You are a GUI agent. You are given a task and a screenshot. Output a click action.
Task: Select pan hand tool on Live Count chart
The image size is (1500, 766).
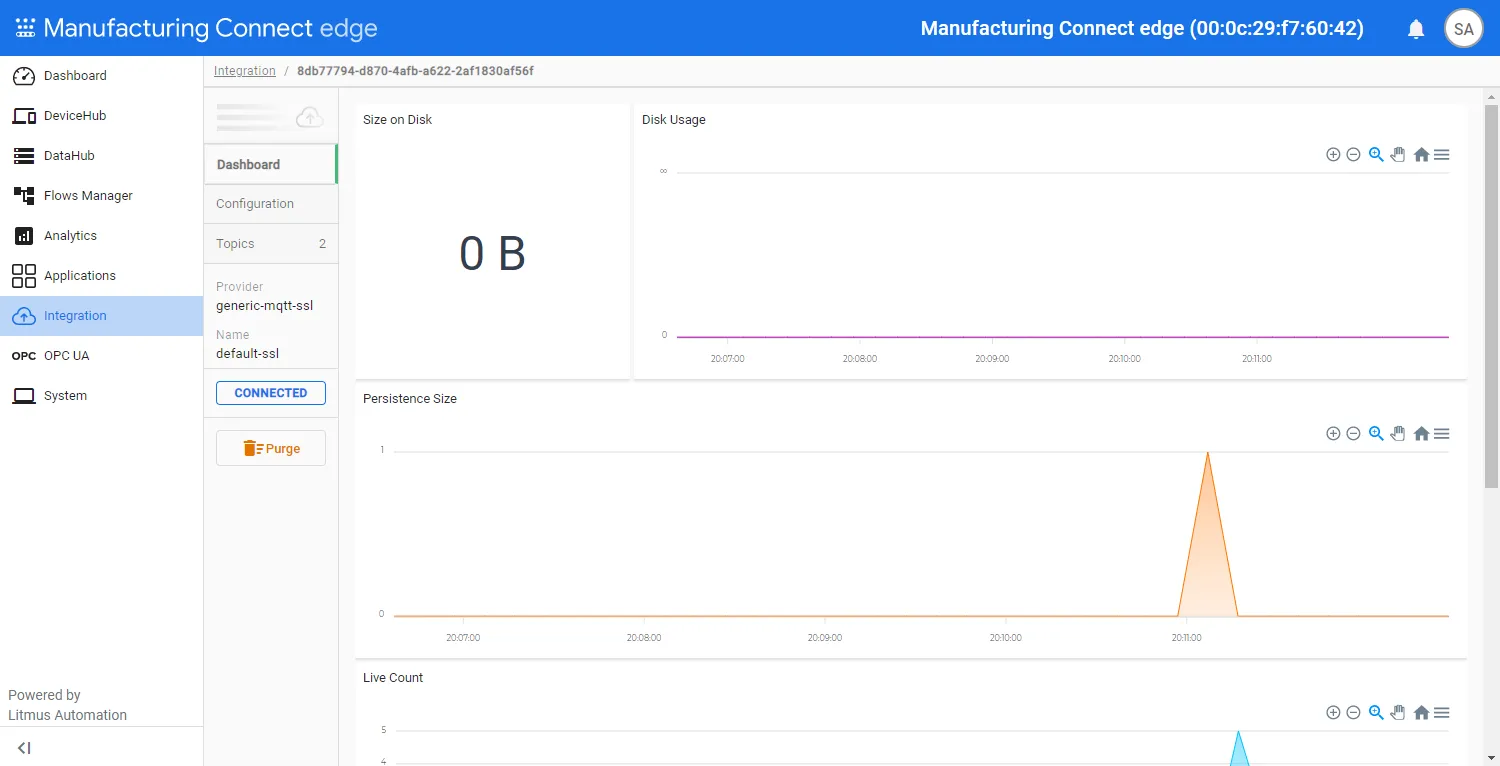(1398, 713)
